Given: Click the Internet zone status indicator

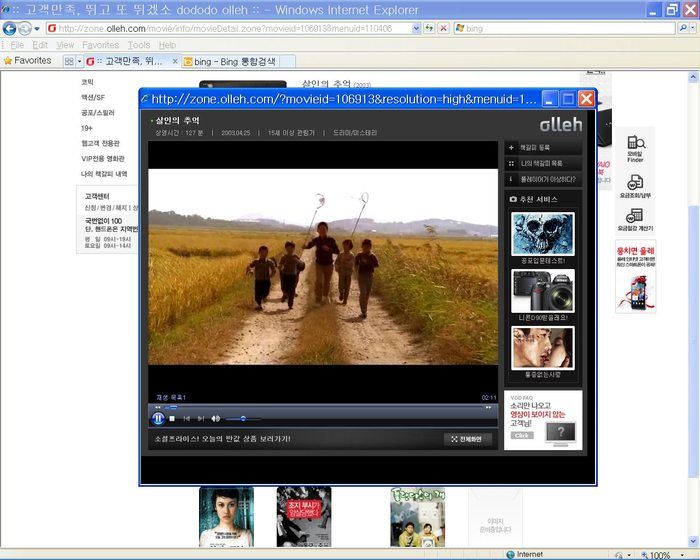Looking at the screenshot, I should 525,554.
